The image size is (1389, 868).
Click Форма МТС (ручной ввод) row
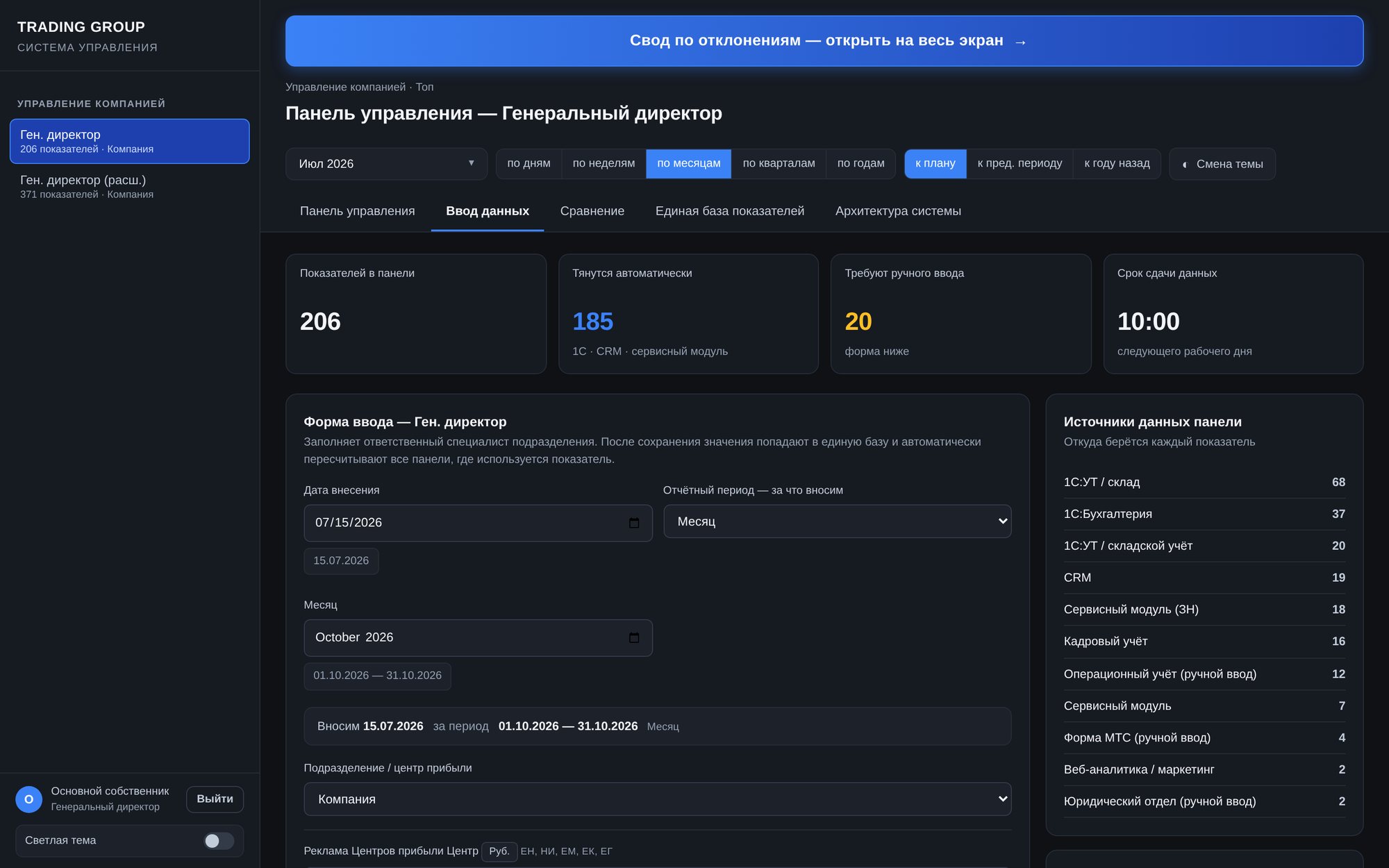click(x=1204, y=737)
